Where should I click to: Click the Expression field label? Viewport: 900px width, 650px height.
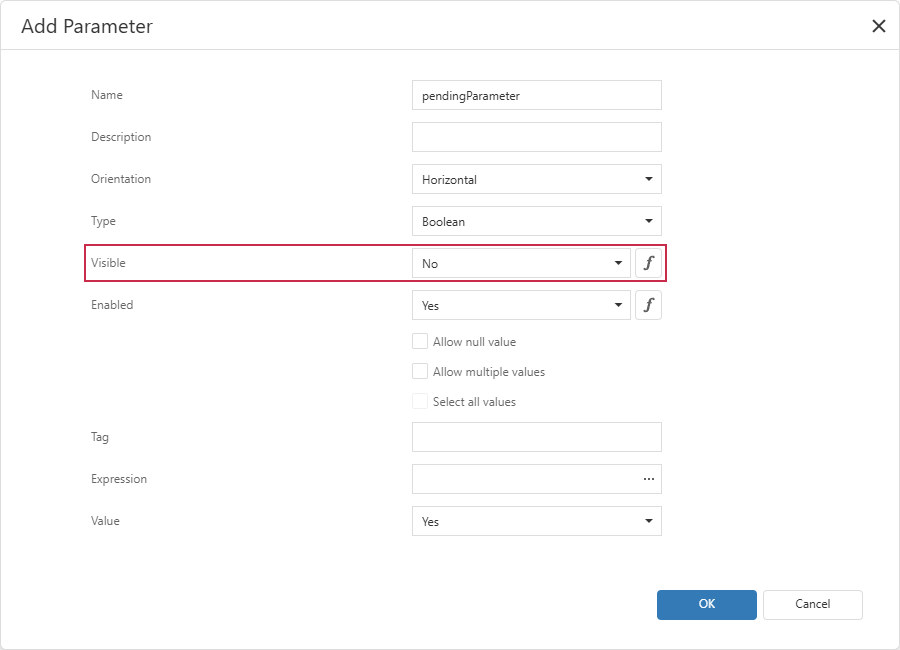tap(119, 479)
